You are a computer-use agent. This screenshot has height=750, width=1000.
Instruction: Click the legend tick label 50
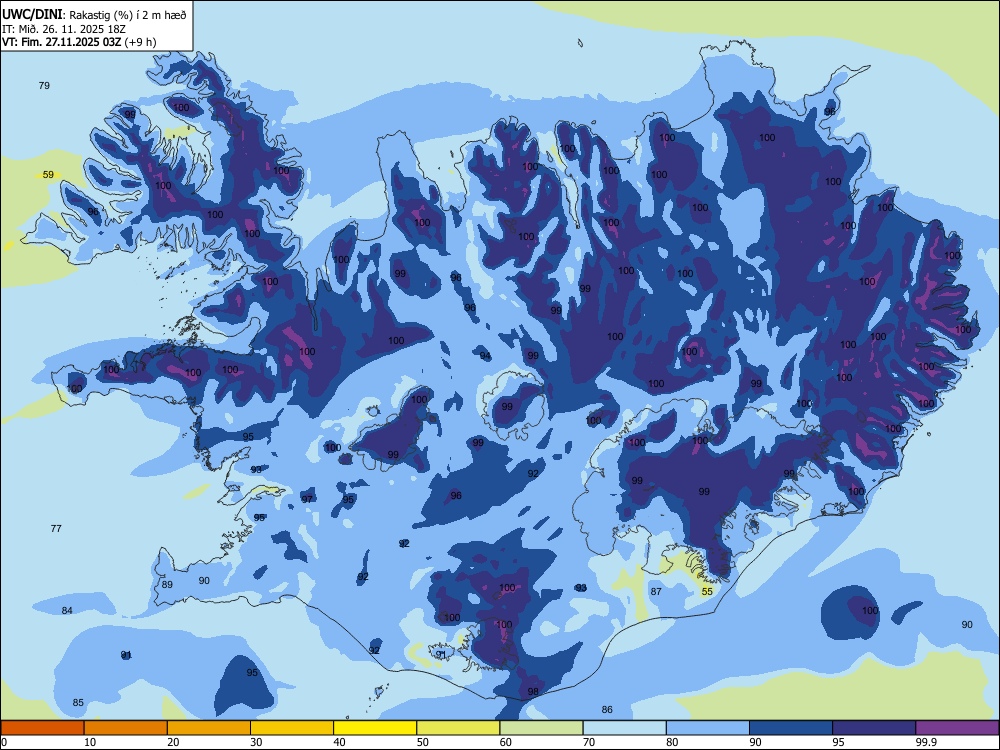tap(422, 742)
